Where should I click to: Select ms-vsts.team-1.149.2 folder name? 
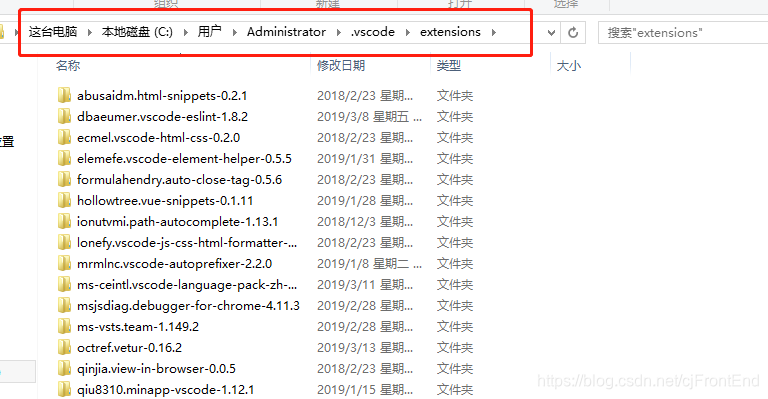click(x=138, y=327)
